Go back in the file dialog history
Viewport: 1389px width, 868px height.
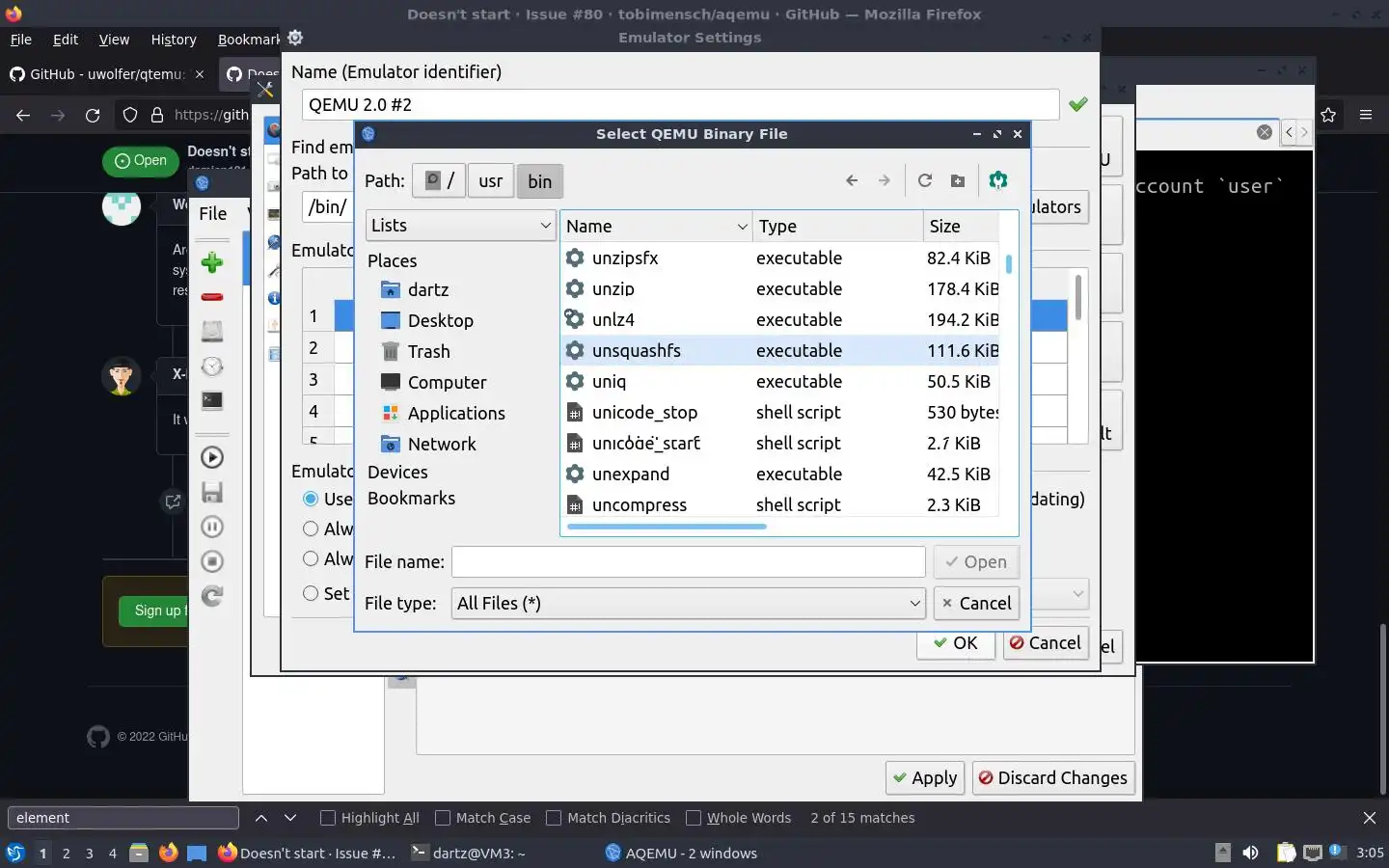click(852, 180)
